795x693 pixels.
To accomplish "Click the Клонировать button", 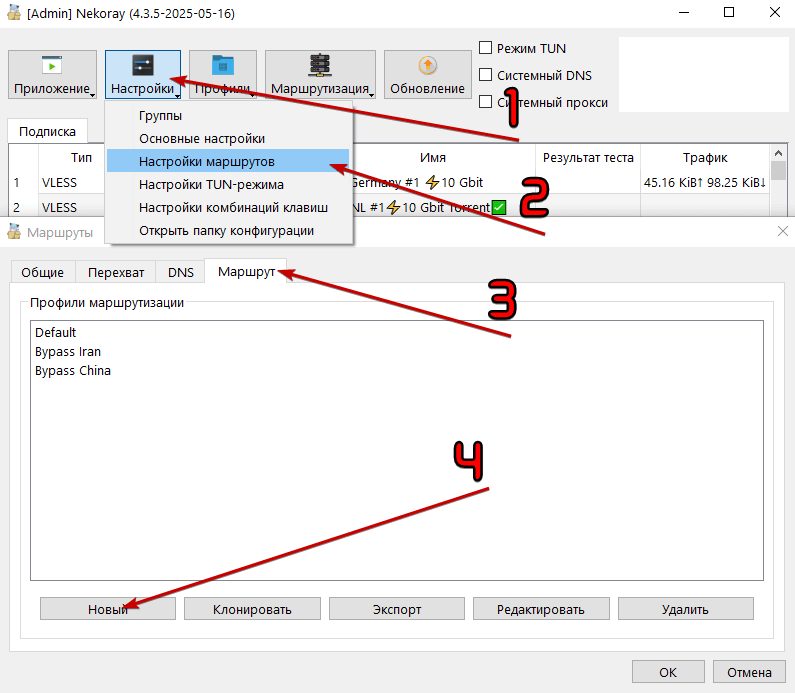I will 252,609.
